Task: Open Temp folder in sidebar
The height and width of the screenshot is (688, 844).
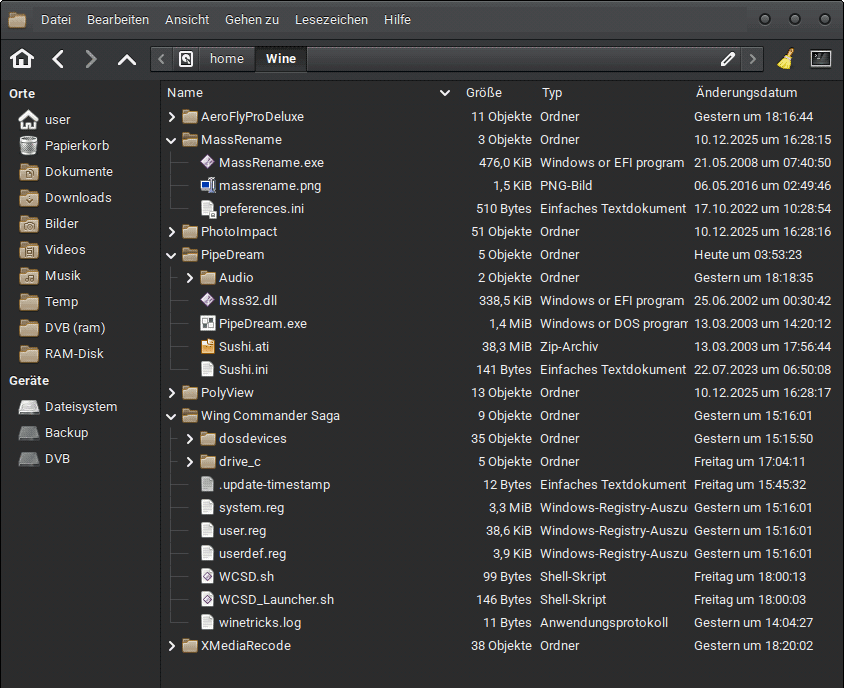Action: coord(48,301)
